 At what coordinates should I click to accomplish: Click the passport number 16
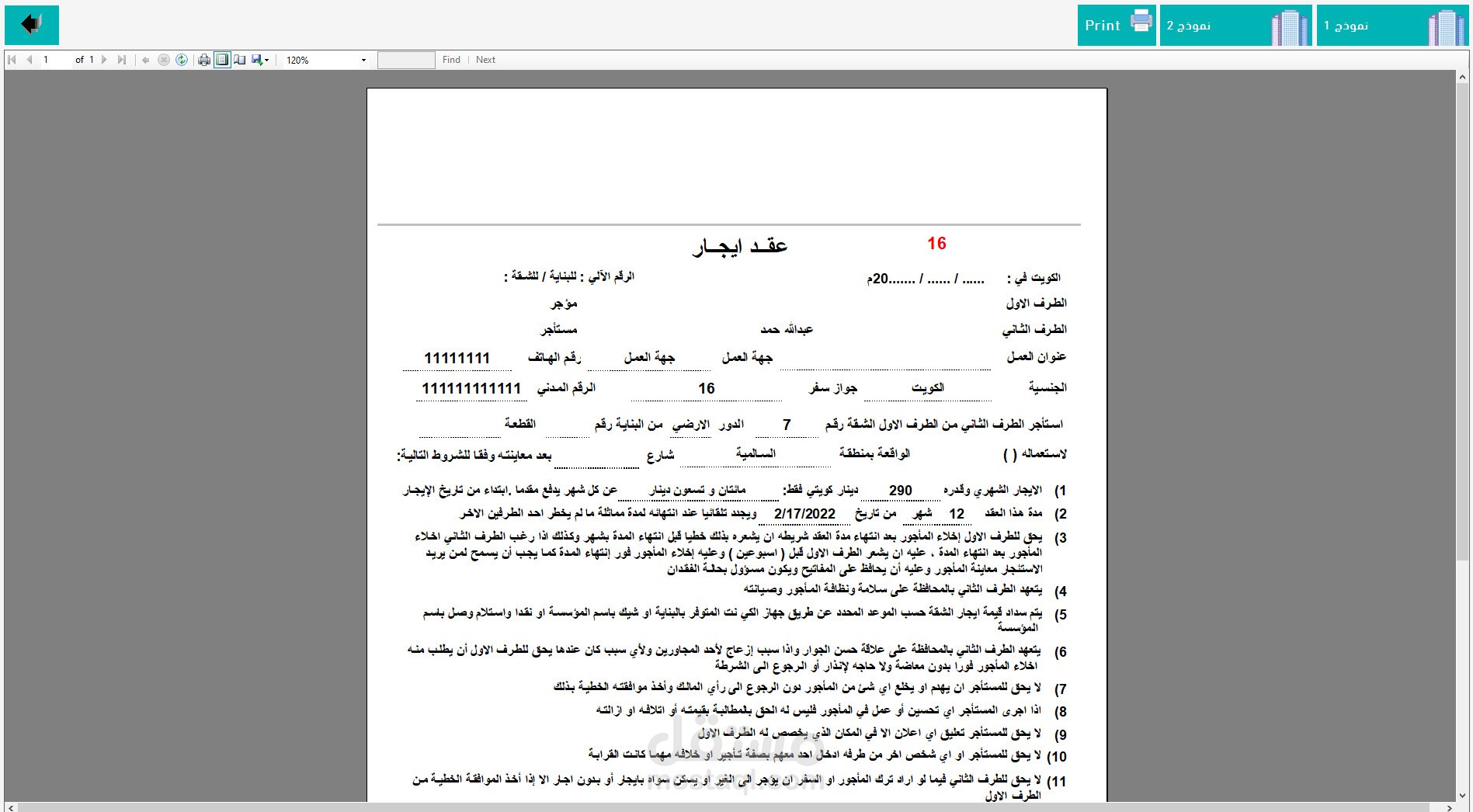click(706, 388)
